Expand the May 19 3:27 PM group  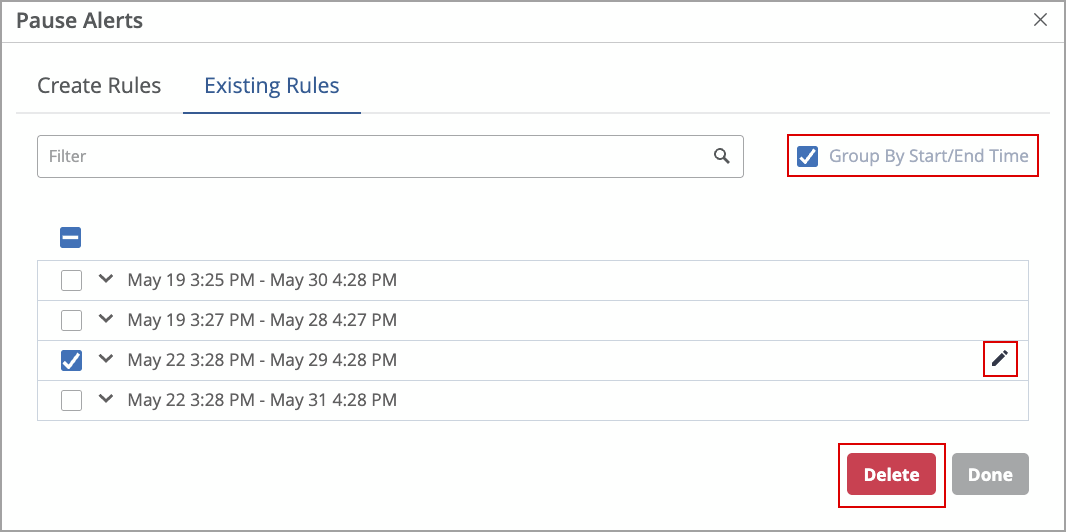(106, 320)
